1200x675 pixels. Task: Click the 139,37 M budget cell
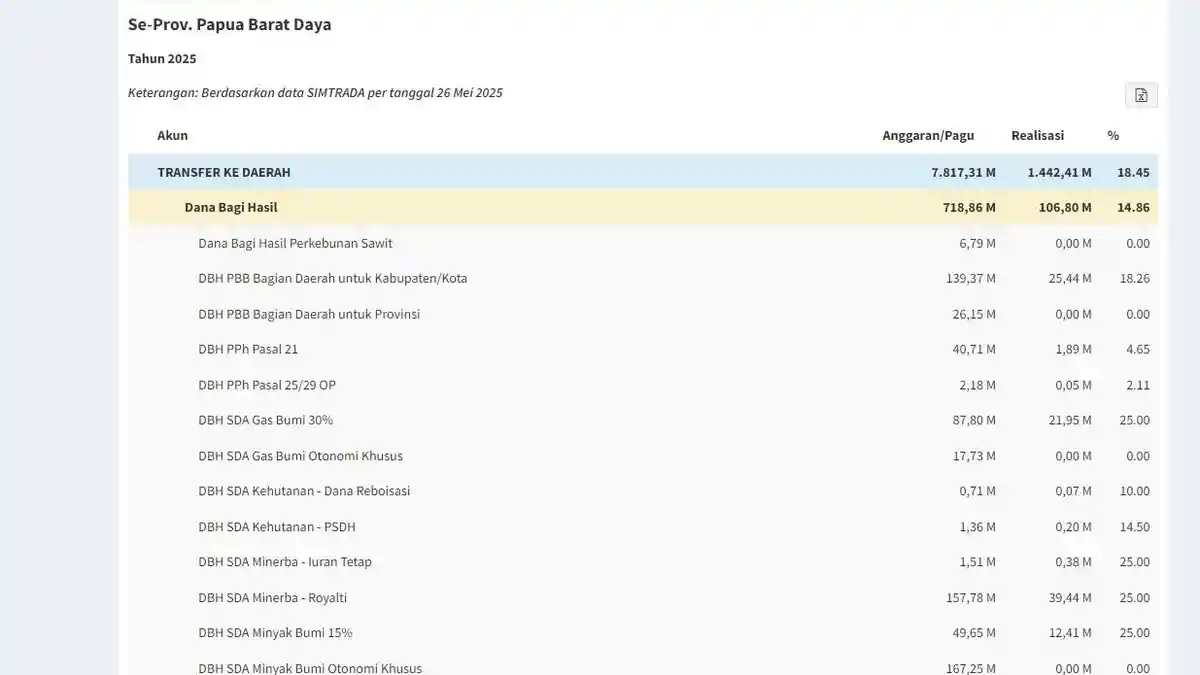(971, 278)
